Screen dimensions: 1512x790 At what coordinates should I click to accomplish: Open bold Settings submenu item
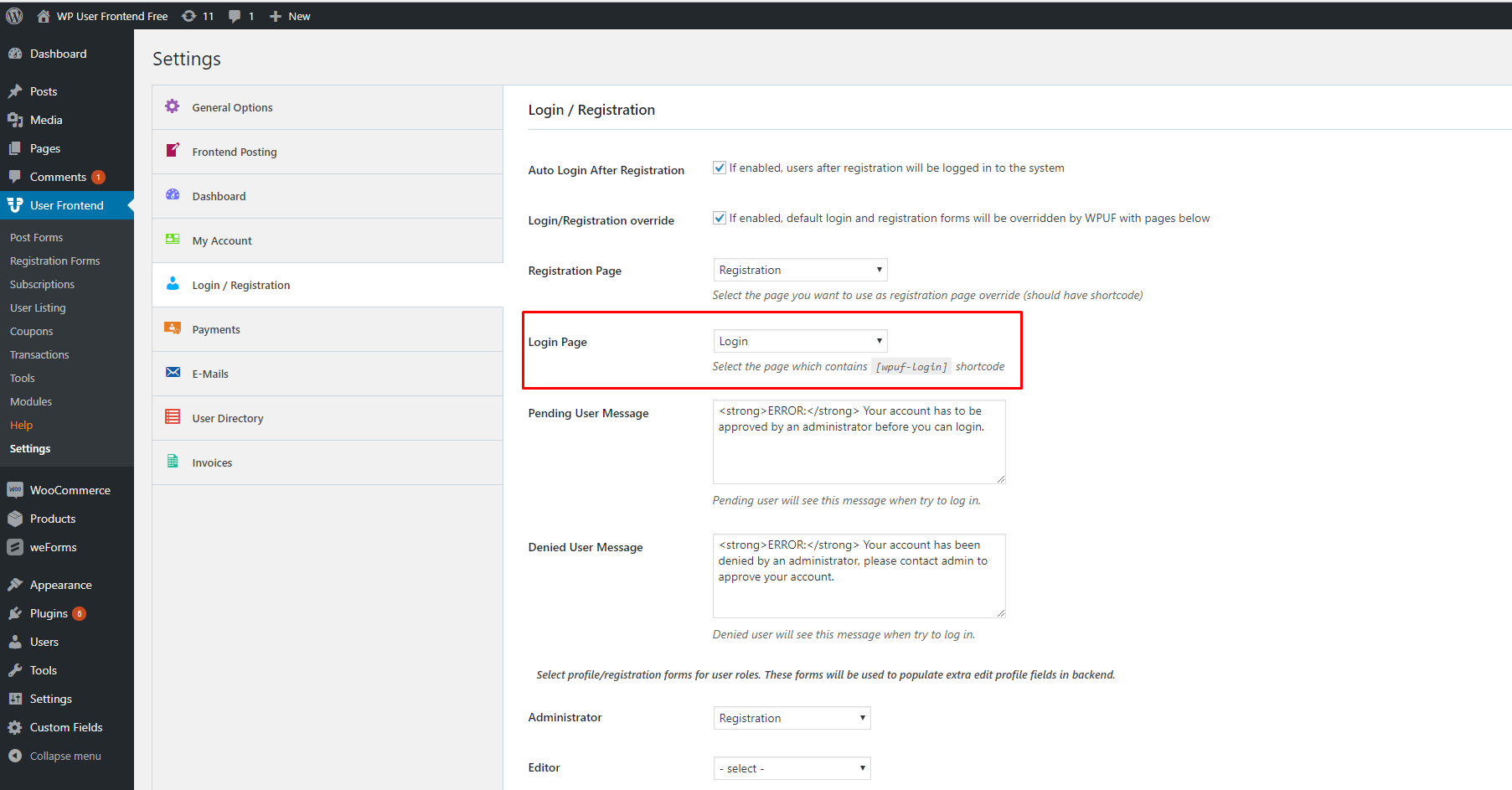pyautogui.click(x=30, y=449)
